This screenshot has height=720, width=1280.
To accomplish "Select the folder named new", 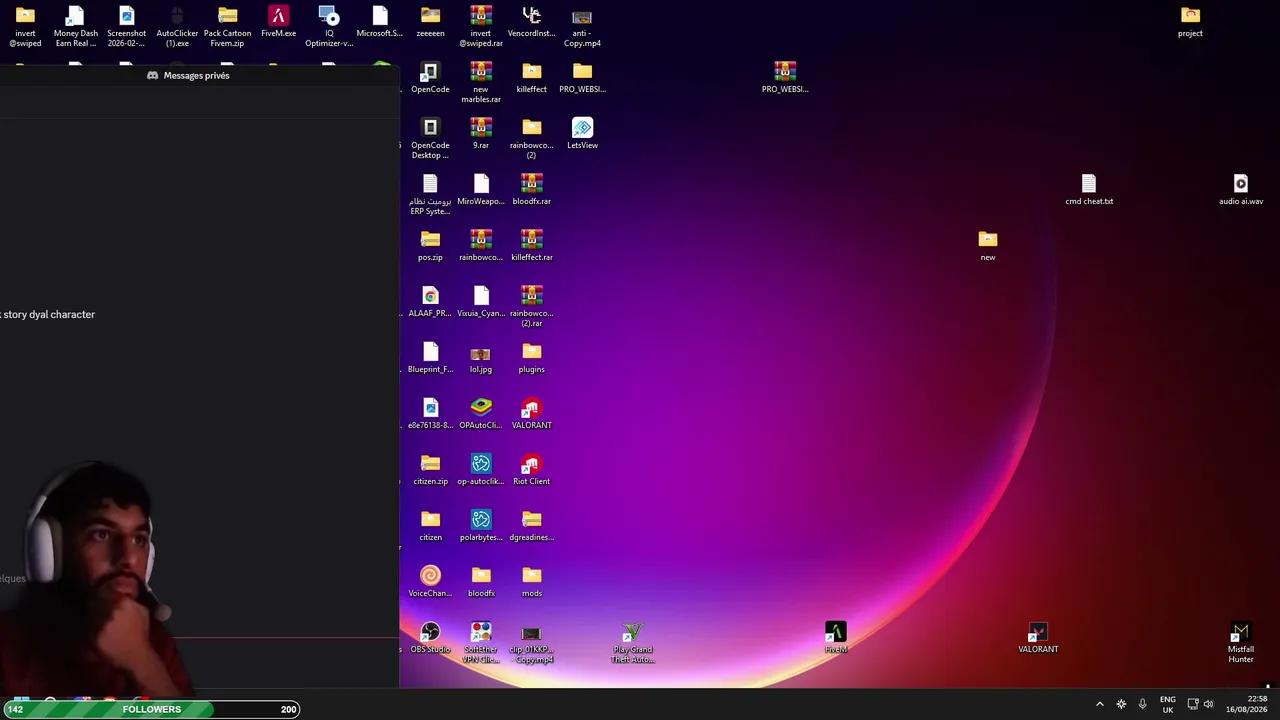I will click(987, 246).
